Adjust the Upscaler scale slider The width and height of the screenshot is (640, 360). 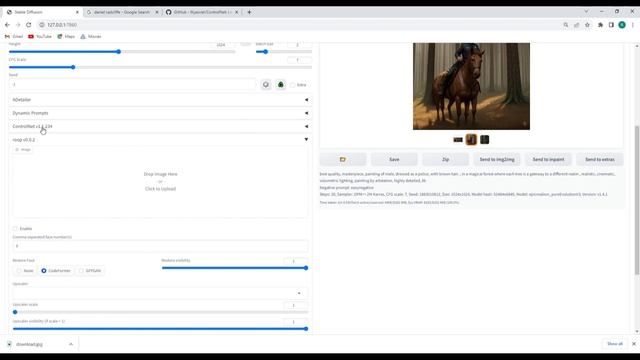160,312
